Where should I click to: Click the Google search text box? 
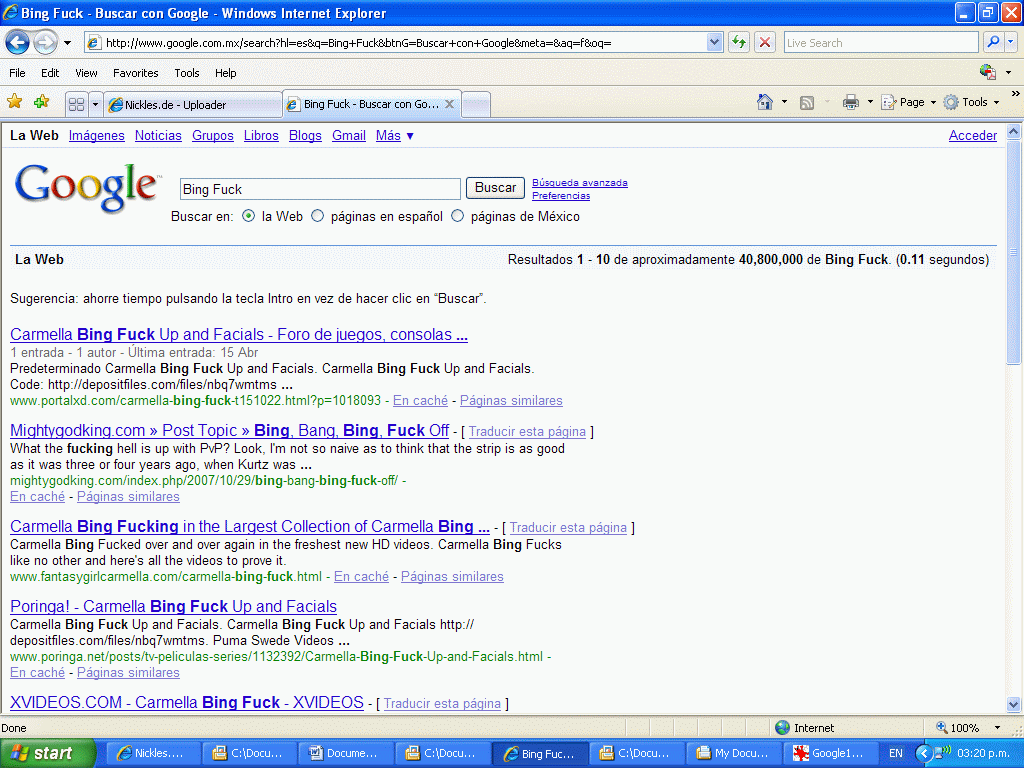click(320, 189)
